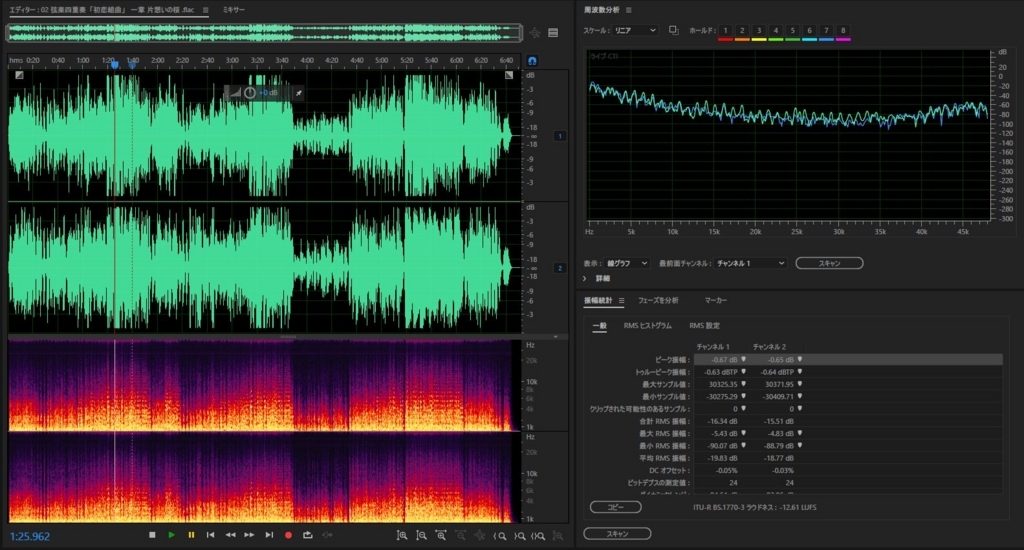Switch to the ミキサー tab
Viewport: 1024px width, 550px height.
coord(233,10)
